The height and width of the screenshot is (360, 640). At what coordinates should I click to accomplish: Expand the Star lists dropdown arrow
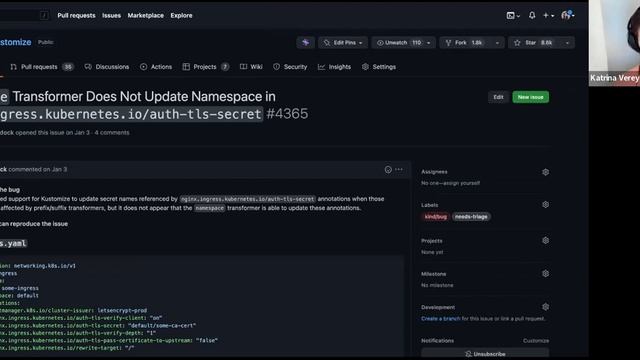[567, 42]
